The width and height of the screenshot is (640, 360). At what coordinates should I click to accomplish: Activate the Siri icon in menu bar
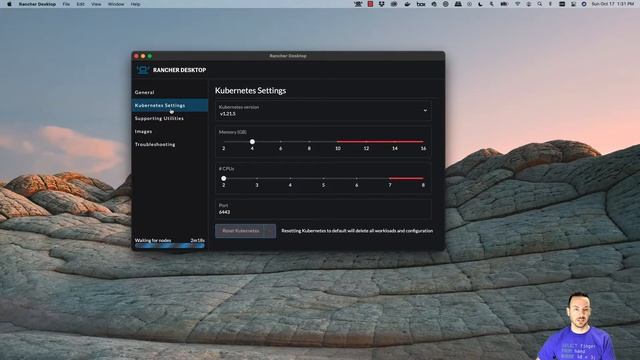pyautogui.click(x=584, y=4)
